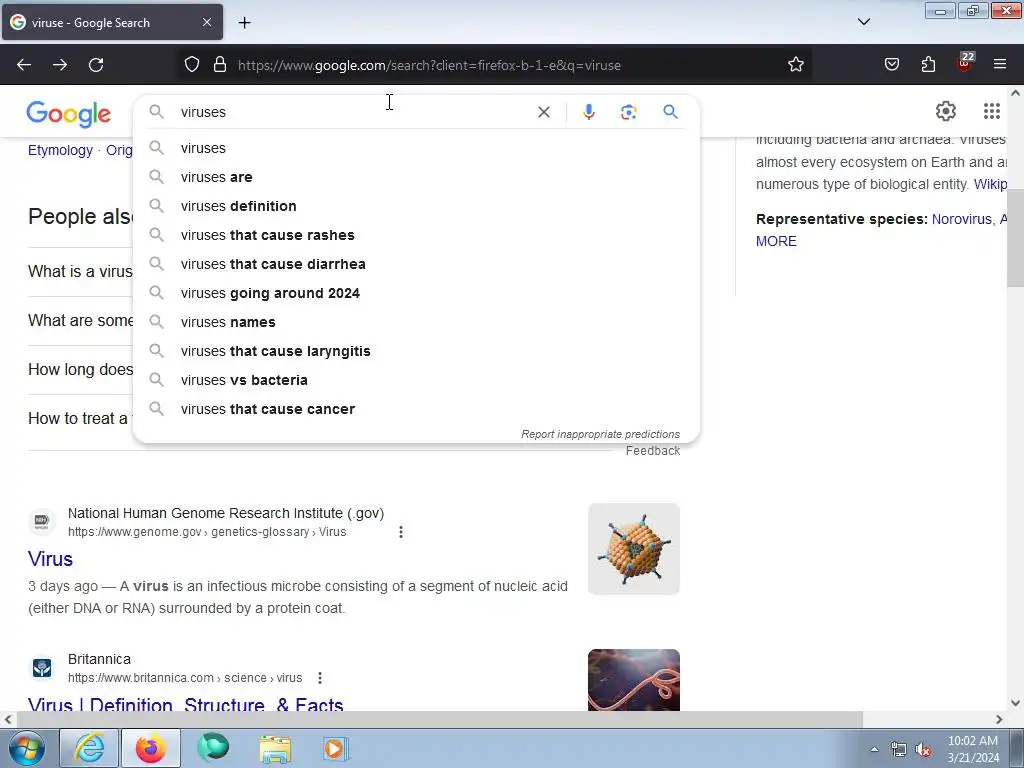Click scroll right arrow on horizontal scrollbar

pos(999,720)
